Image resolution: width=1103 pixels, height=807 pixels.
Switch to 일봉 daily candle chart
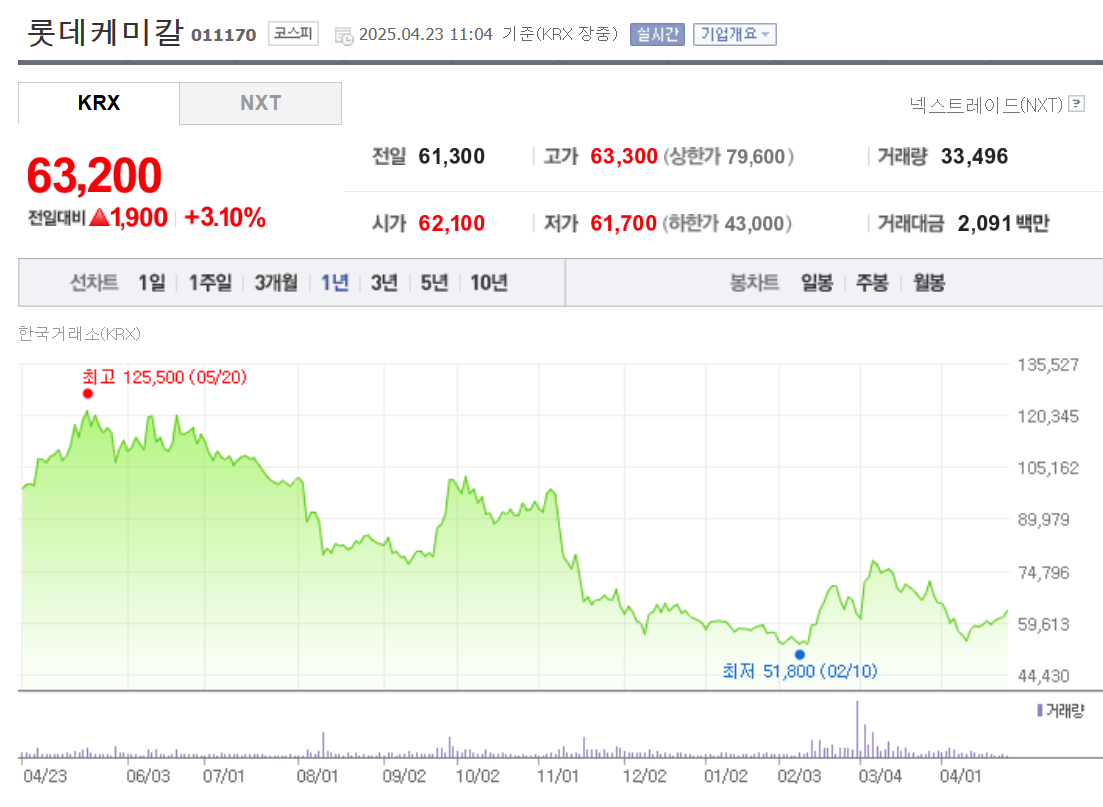click(x=818, y=283)
